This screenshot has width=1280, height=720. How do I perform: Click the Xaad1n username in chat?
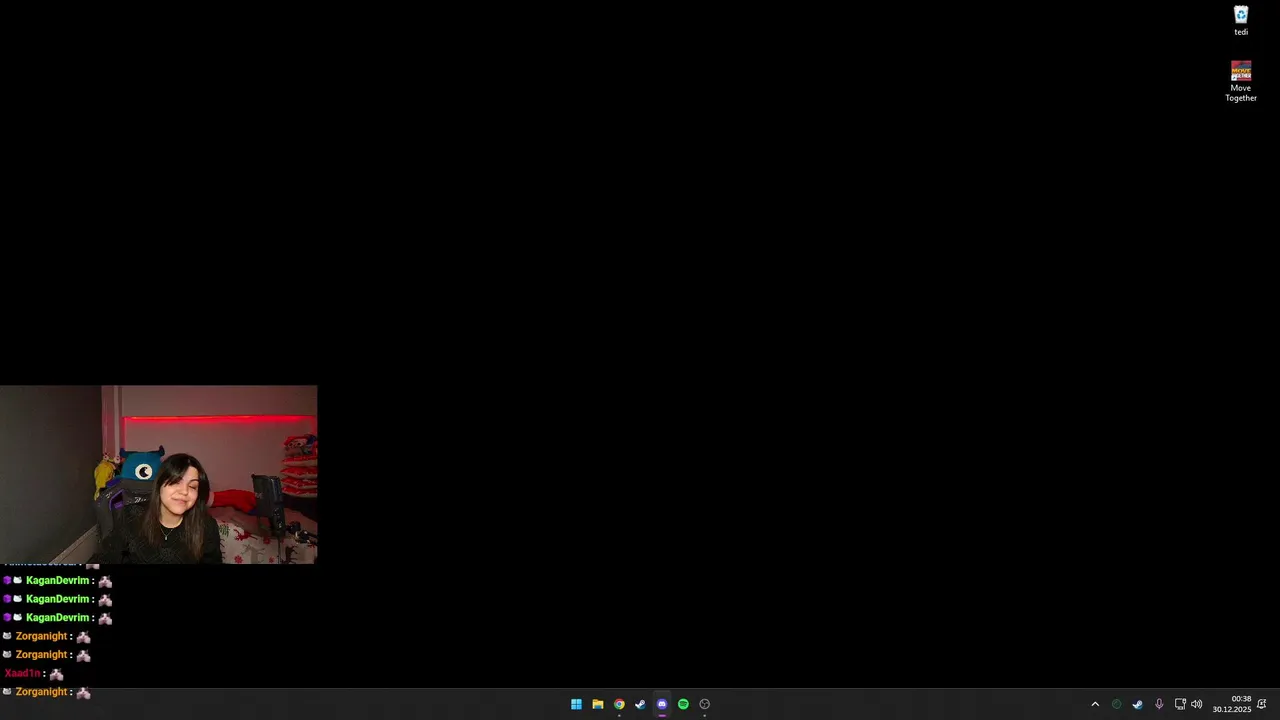23,674
